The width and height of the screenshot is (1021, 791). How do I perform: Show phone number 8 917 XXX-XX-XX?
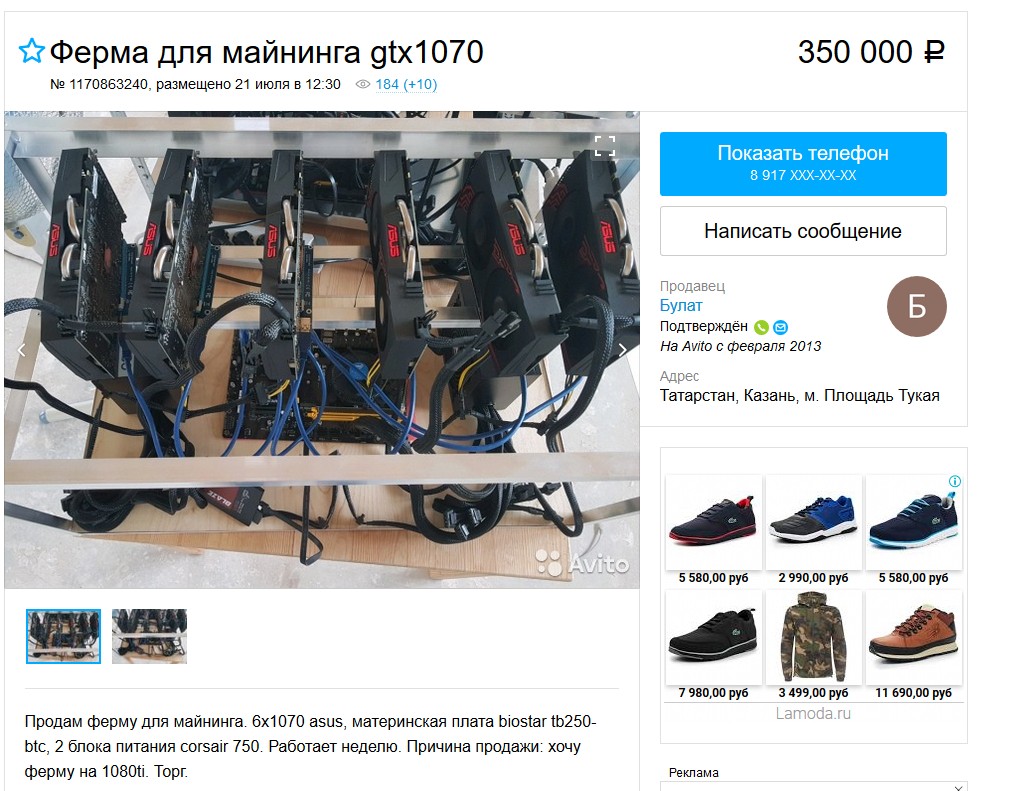coord(803,164)
